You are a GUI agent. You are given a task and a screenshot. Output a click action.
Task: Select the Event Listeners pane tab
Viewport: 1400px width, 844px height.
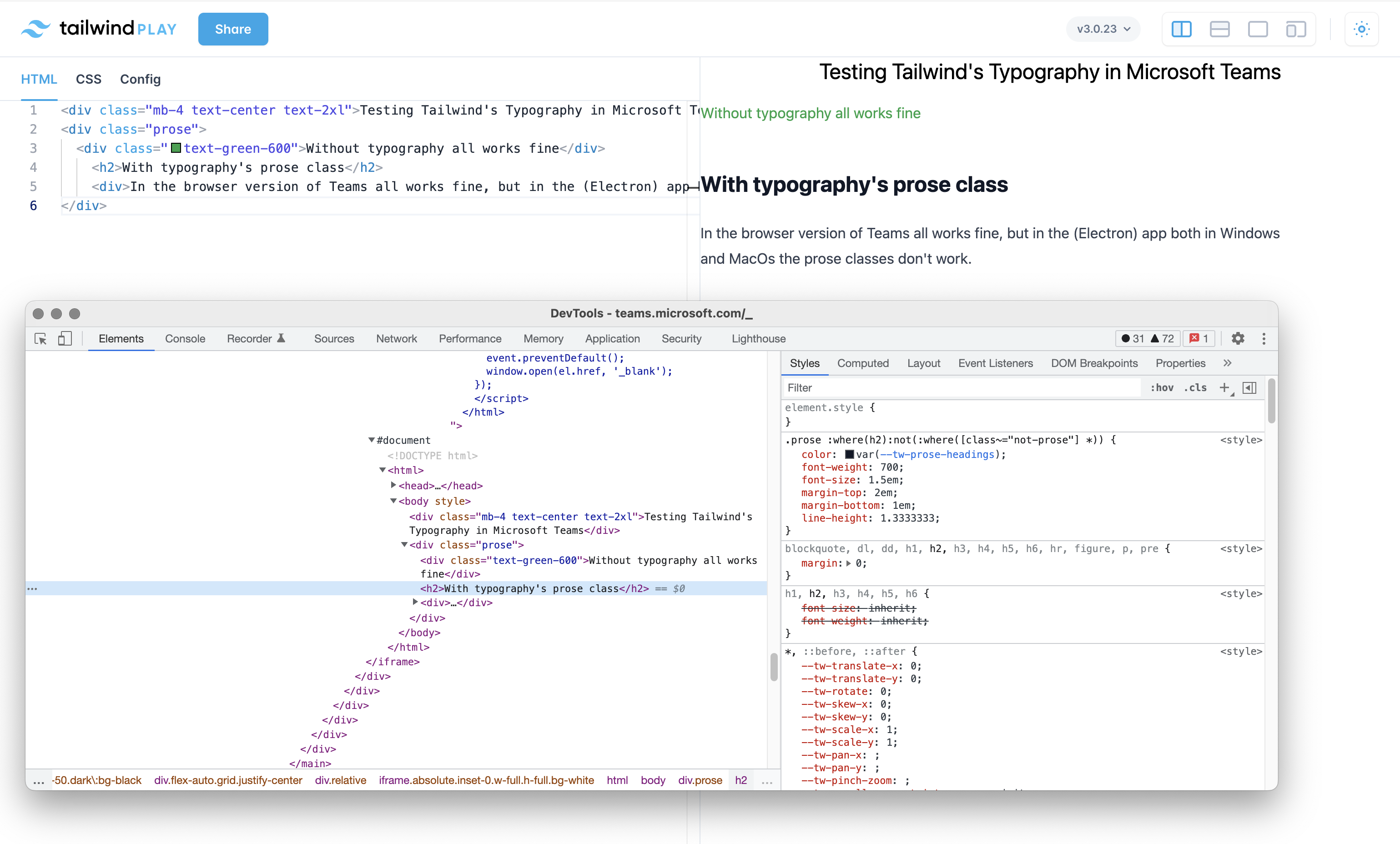tap(996, 363)
